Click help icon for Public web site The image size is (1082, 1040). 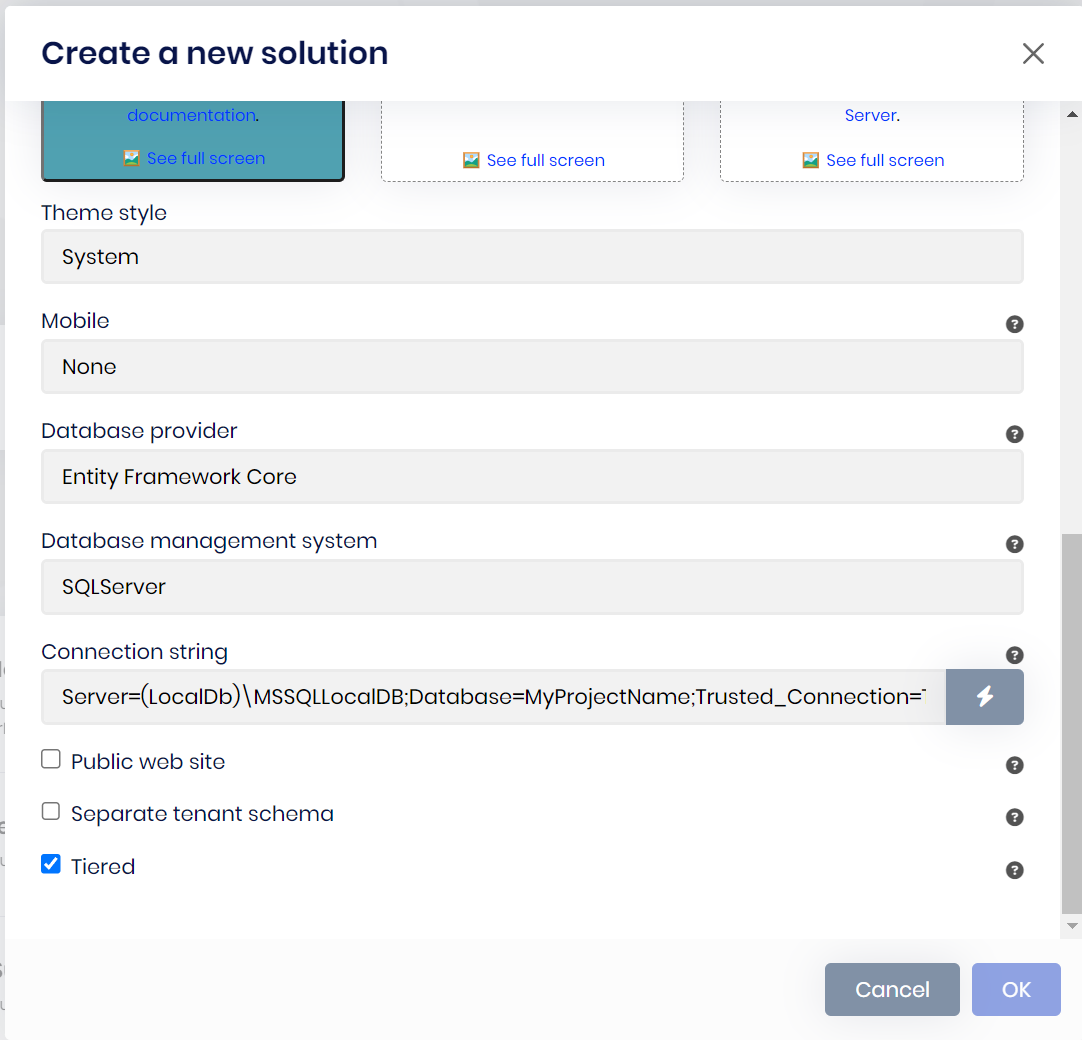point(1014,765)
